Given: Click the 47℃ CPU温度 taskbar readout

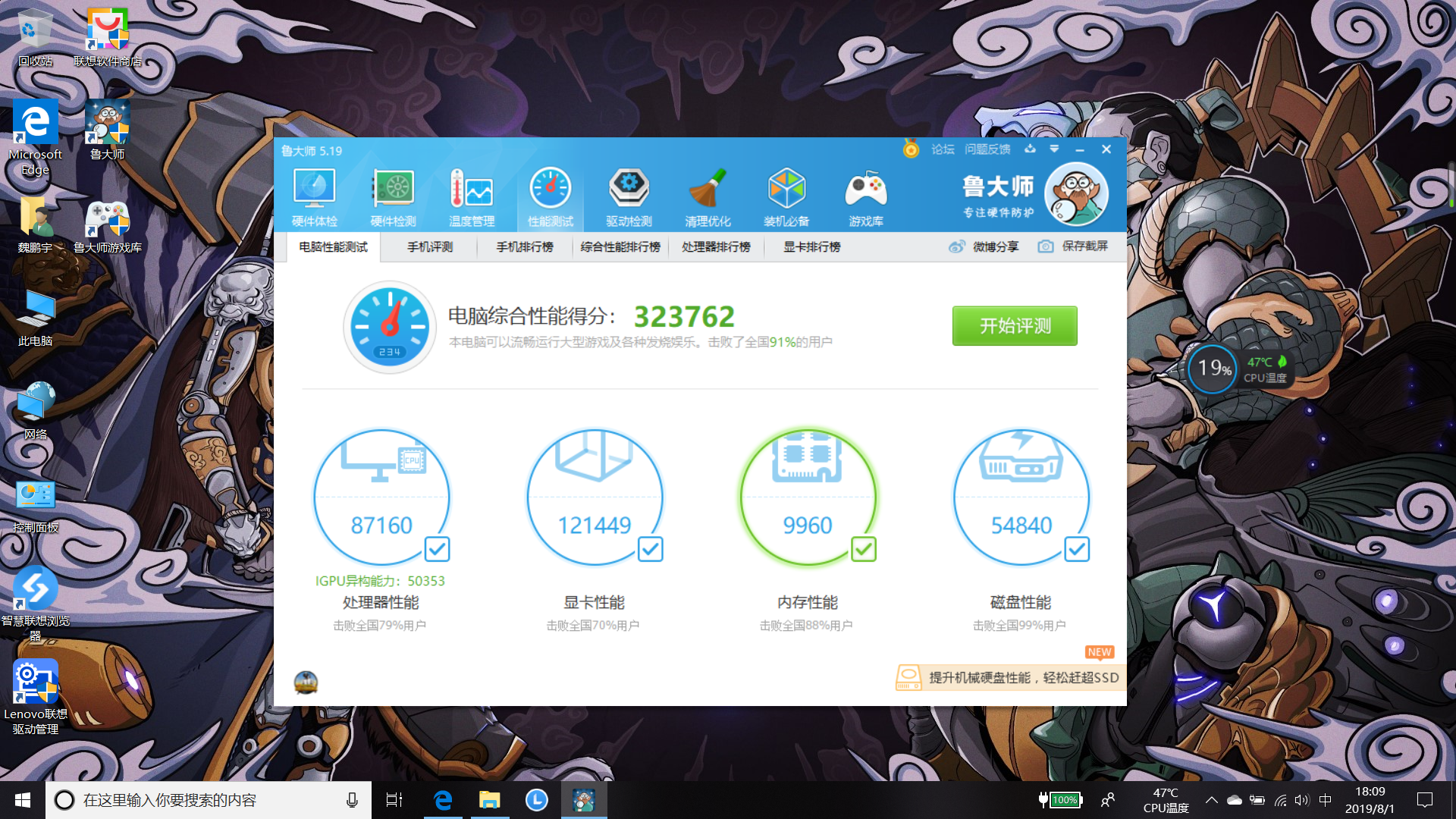Looking at the screenshot, I should [1166, 800].
